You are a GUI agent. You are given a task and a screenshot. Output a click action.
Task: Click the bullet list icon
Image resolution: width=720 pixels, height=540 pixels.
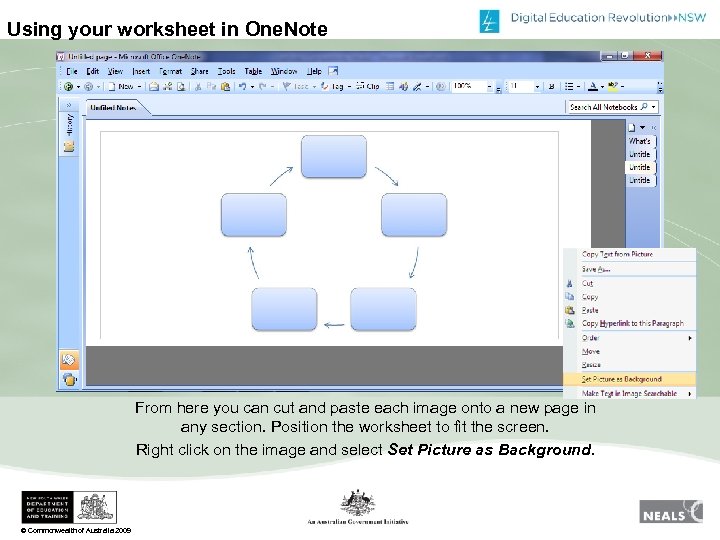pyautogui.click(x=569, y=86)
